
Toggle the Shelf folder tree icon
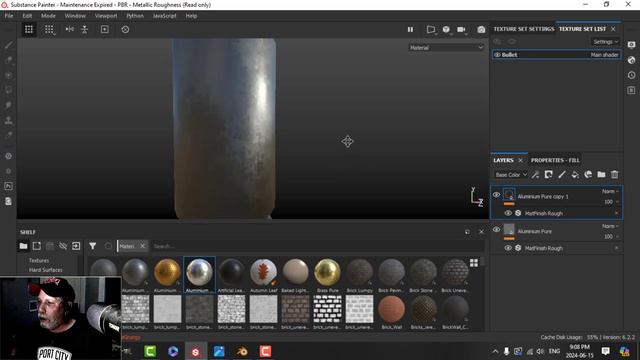23,246
